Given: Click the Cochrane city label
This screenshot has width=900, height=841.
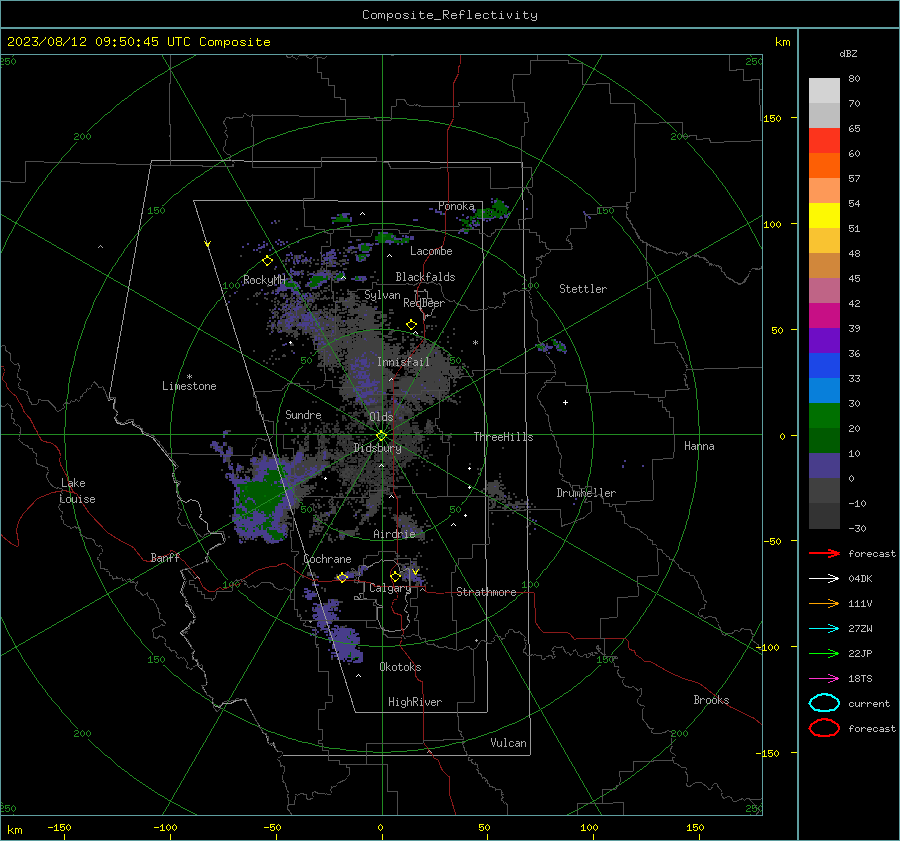Looking at the screenshot, I should coord(327,559).
